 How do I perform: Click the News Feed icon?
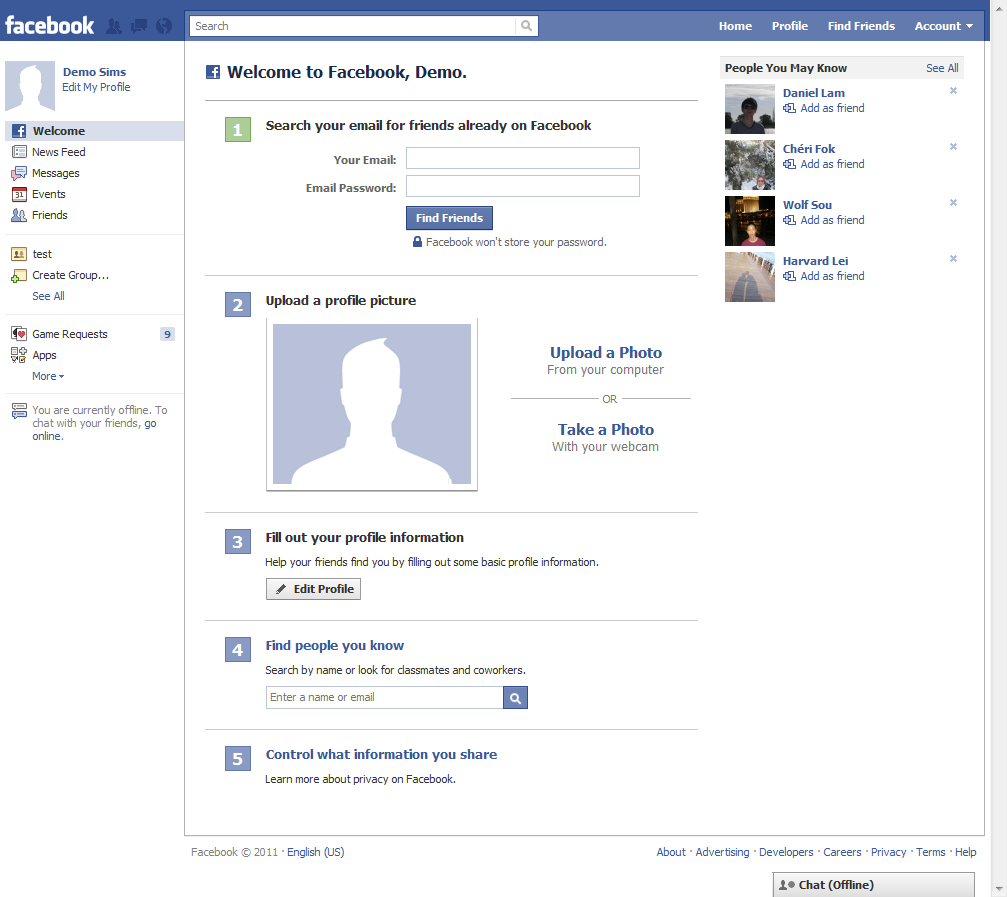coord(19,152)
